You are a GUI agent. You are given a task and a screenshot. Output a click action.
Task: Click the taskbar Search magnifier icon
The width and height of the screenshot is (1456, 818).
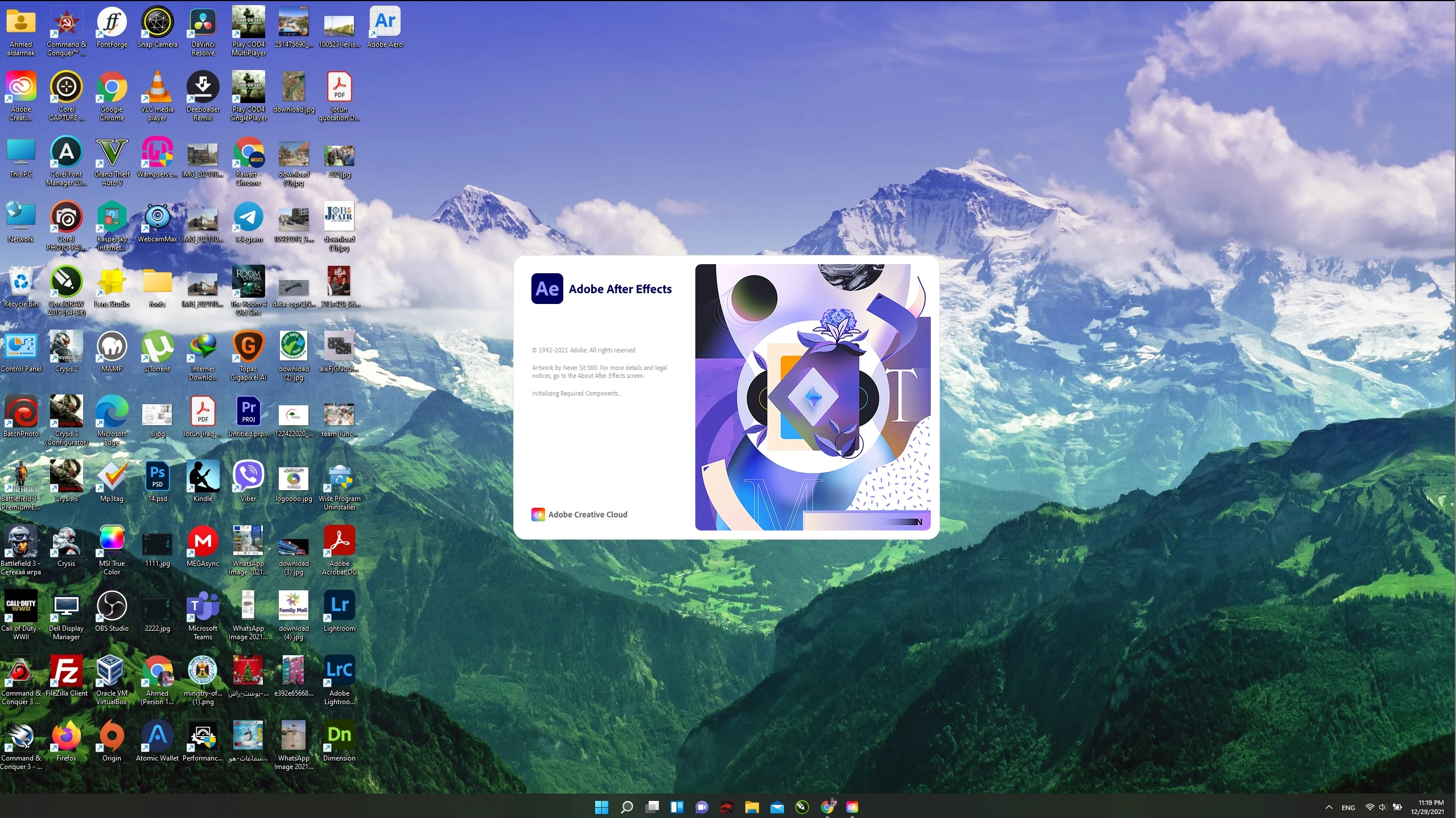tap(626, 807)
